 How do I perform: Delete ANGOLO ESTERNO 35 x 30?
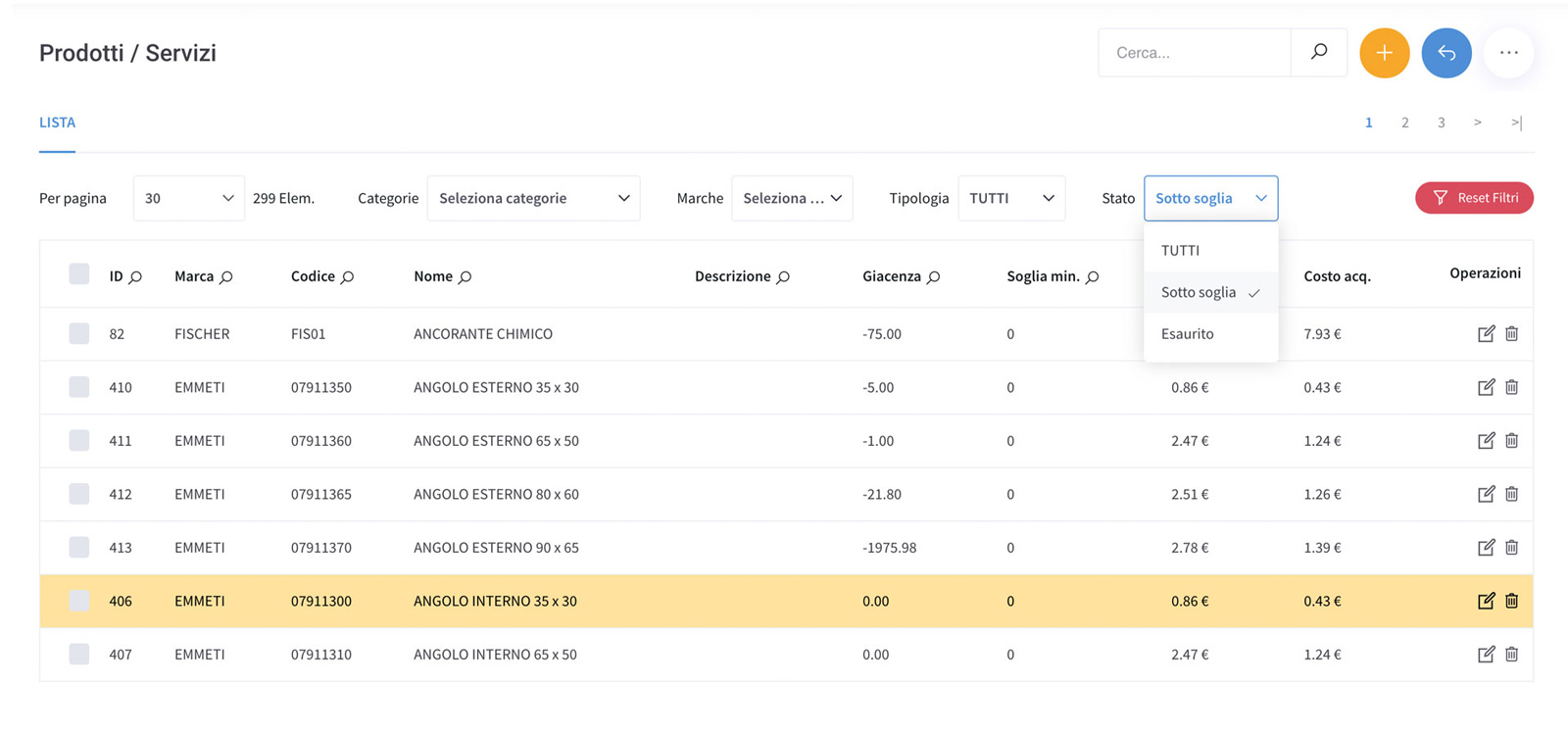tap(1511, 387)
